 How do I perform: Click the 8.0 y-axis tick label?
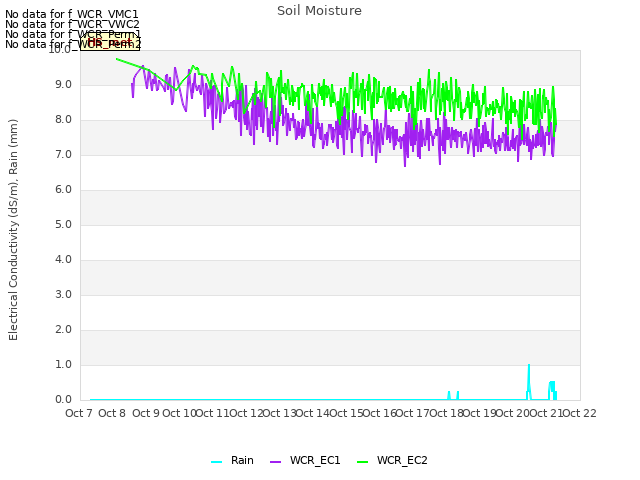(x=63, y=120)
